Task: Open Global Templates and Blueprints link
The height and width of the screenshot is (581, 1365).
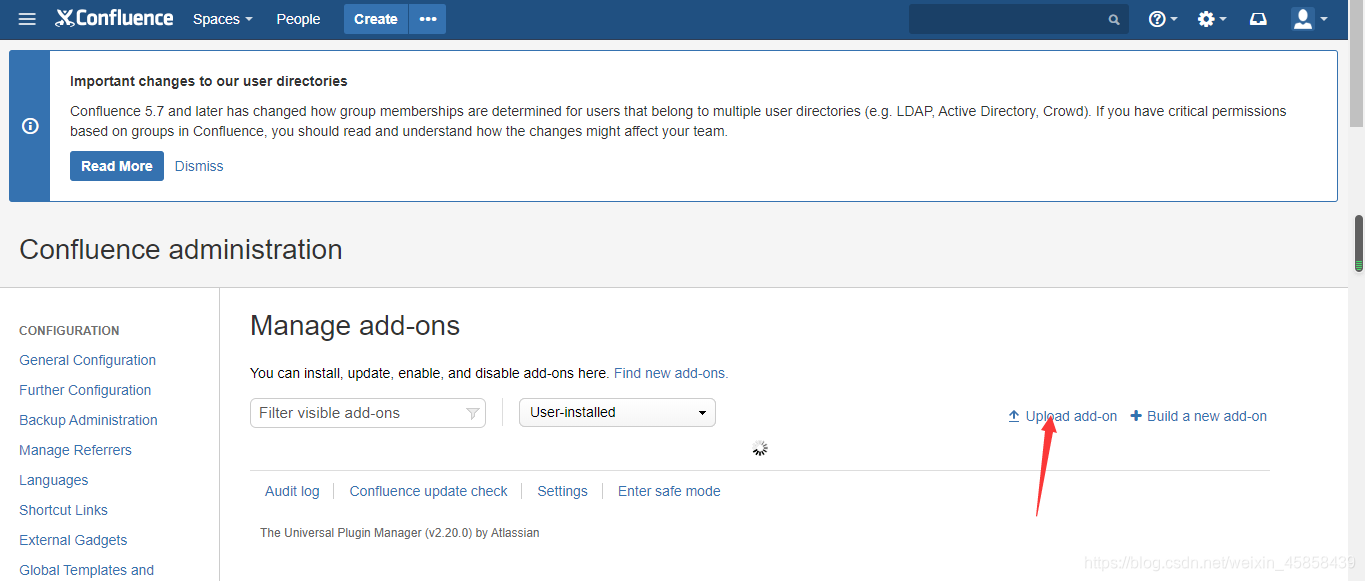Action: click(86, 570)
